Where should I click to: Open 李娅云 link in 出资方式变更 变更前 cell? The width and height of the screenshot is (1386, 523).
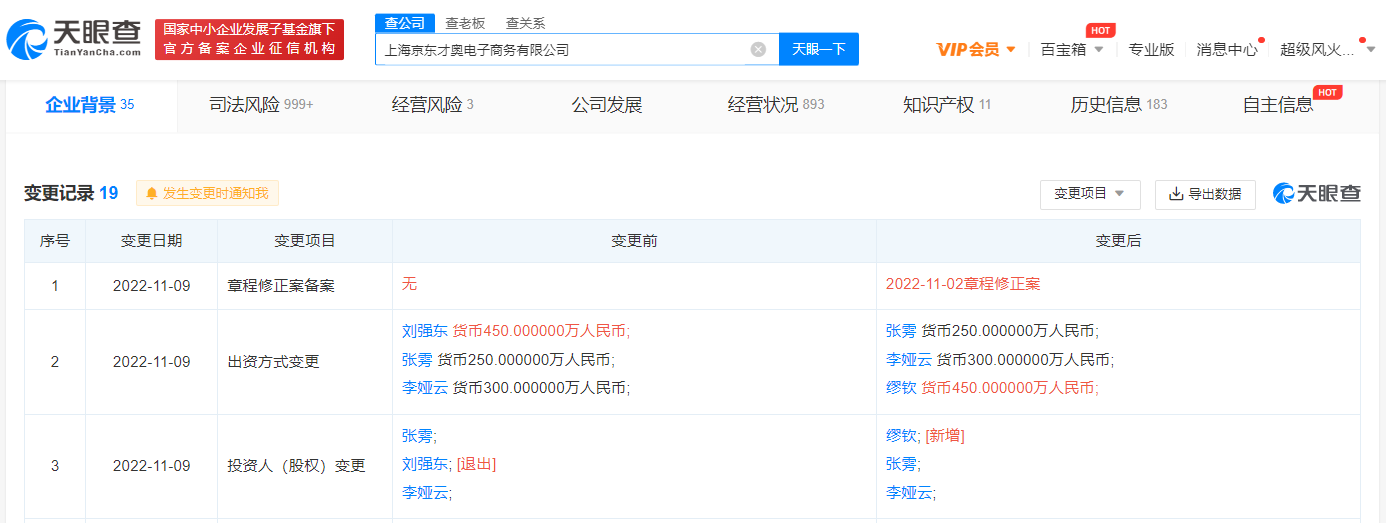[x=425, y=387]
